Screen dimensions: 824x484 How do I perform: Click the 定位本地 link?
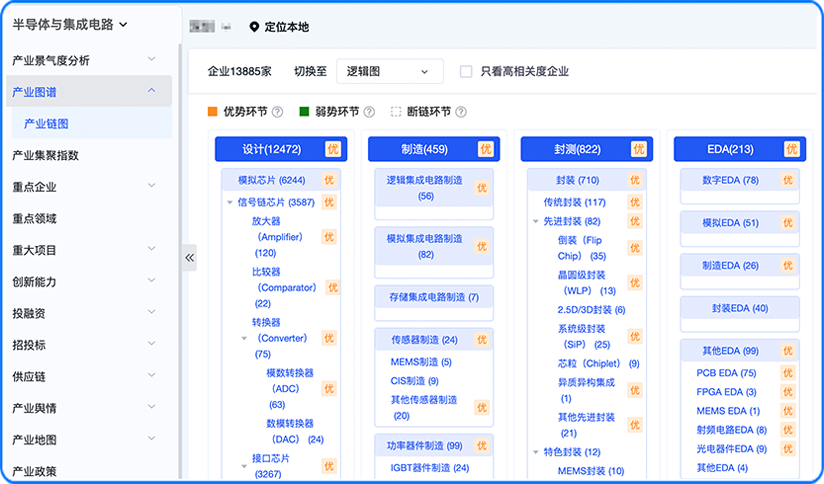tap(286, 27)
